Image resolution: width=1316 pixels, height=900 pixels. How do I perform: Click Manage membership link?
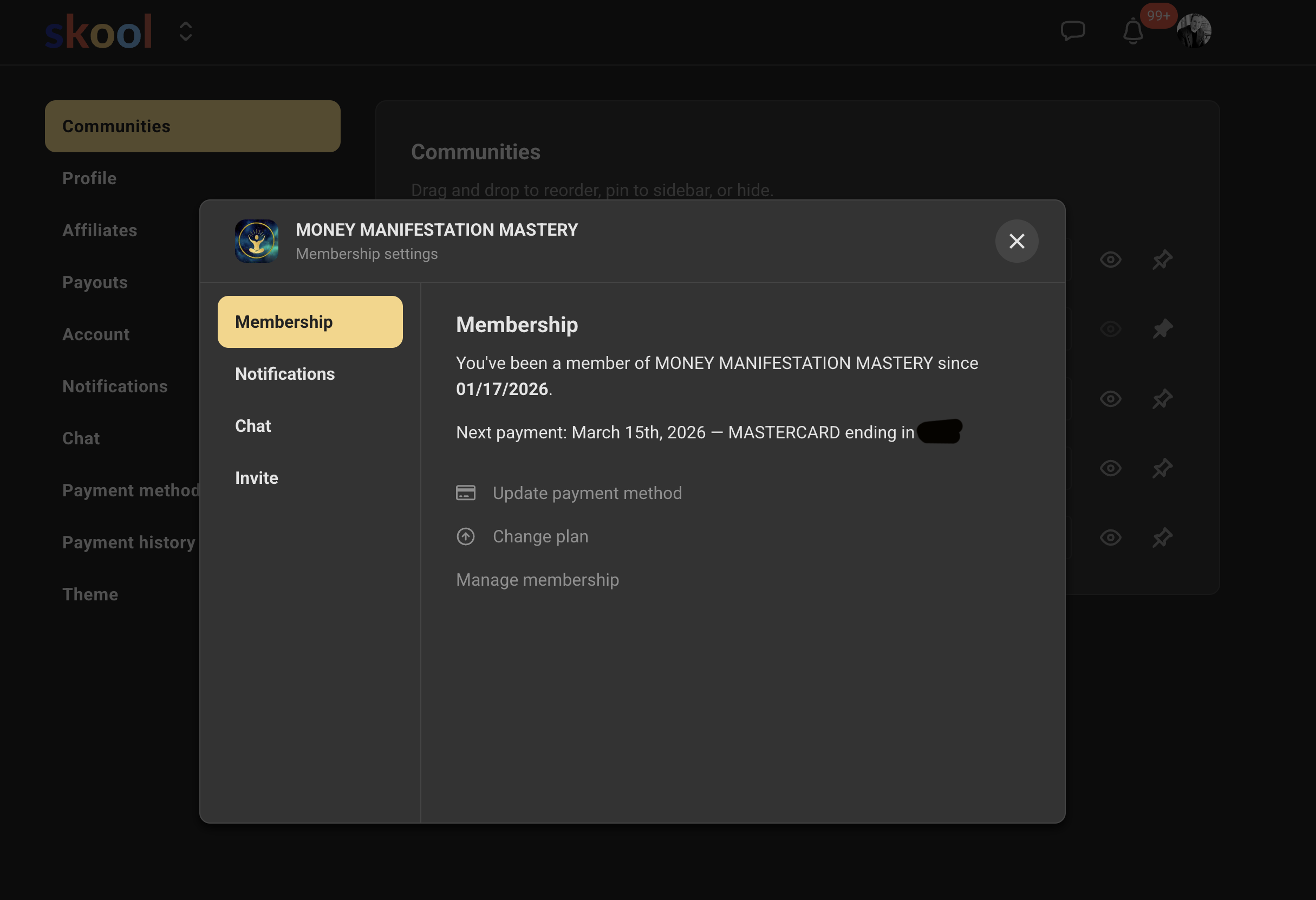click(x=537, y=580)
